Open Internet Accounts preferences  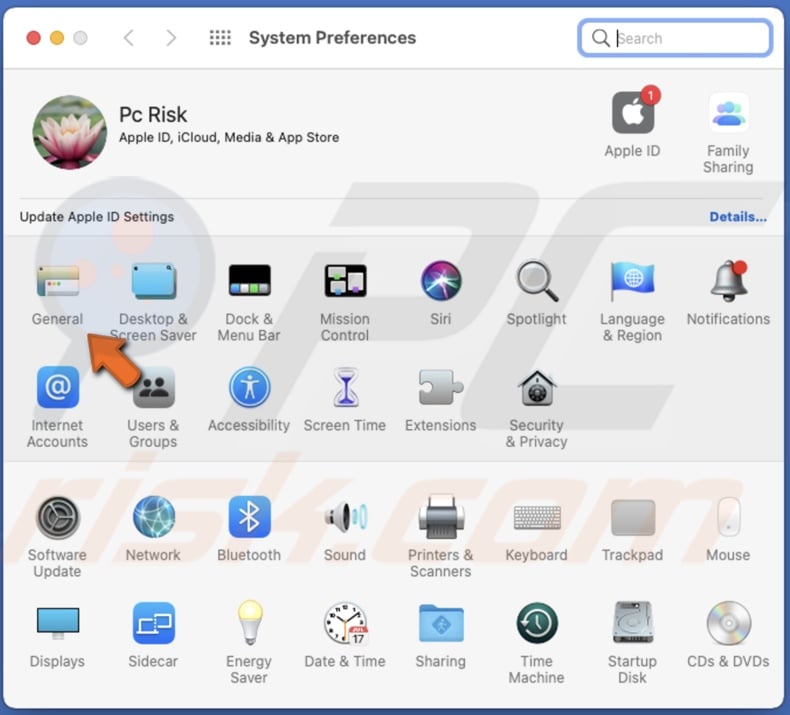(x=58, y=387)
